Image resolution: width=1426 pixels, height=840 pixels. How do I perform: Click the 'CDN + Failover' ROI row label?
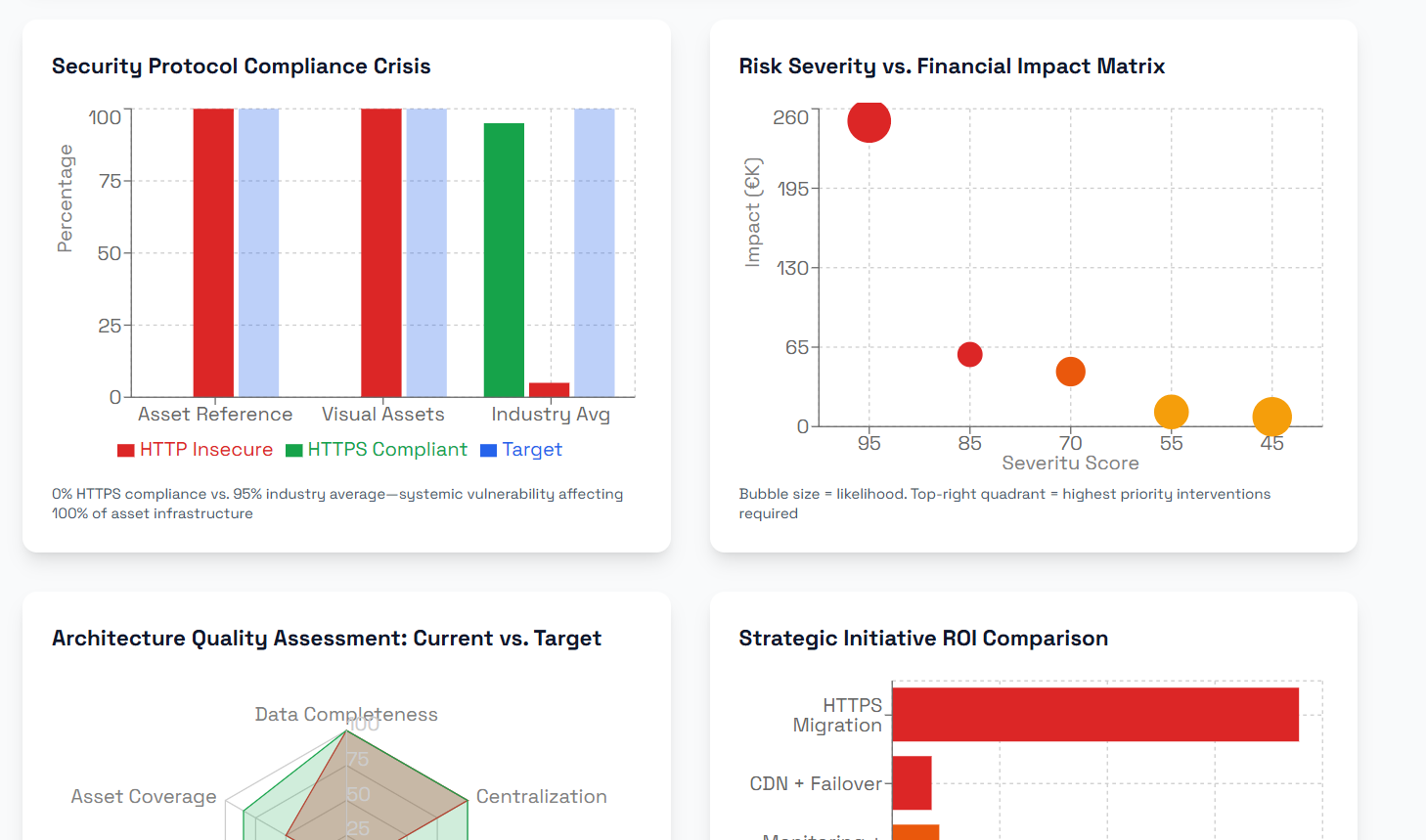coord(816,784)
